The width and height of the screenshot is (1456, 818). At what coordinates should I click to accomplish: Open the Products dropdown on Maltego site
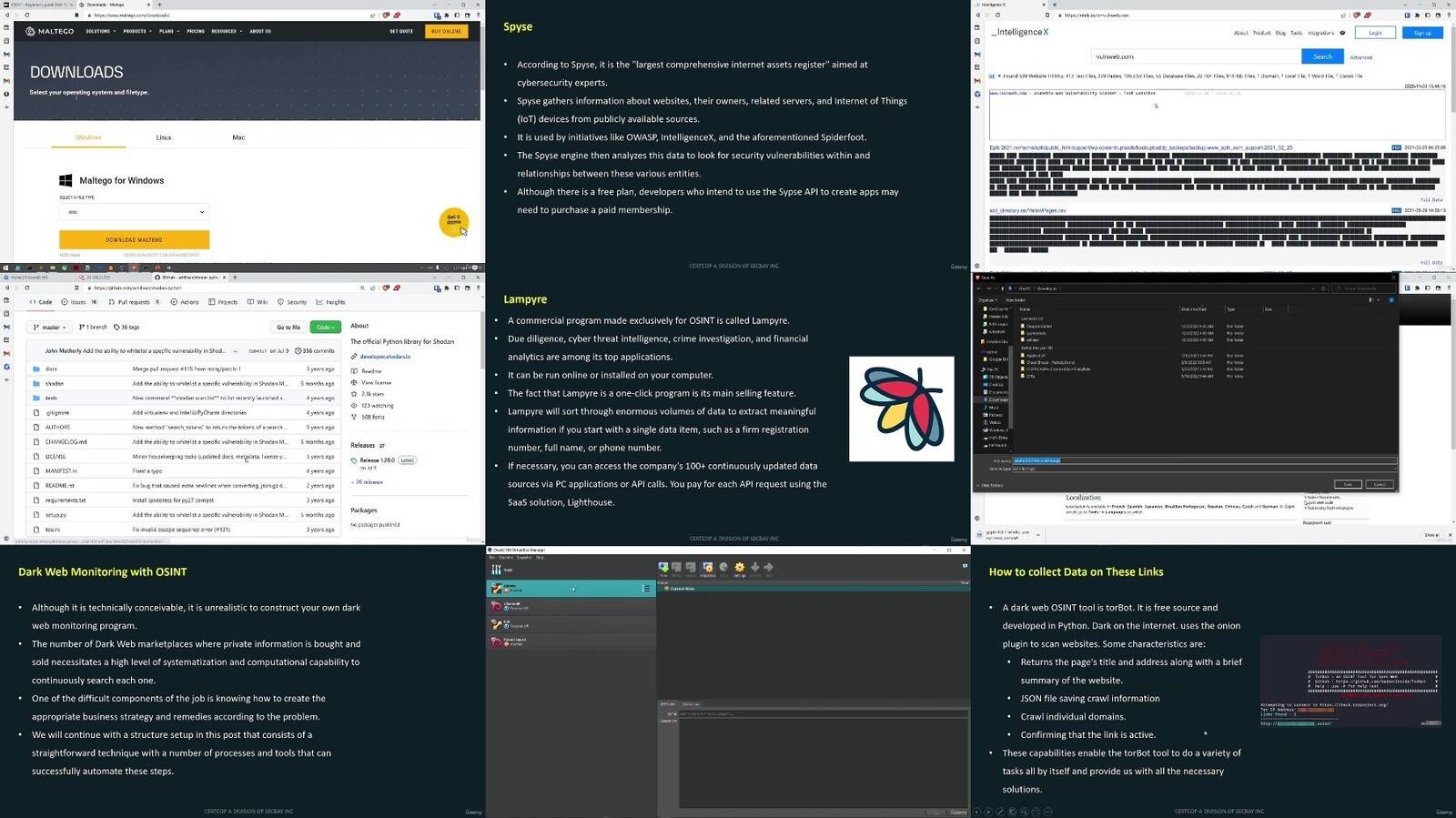click(136, 31)
